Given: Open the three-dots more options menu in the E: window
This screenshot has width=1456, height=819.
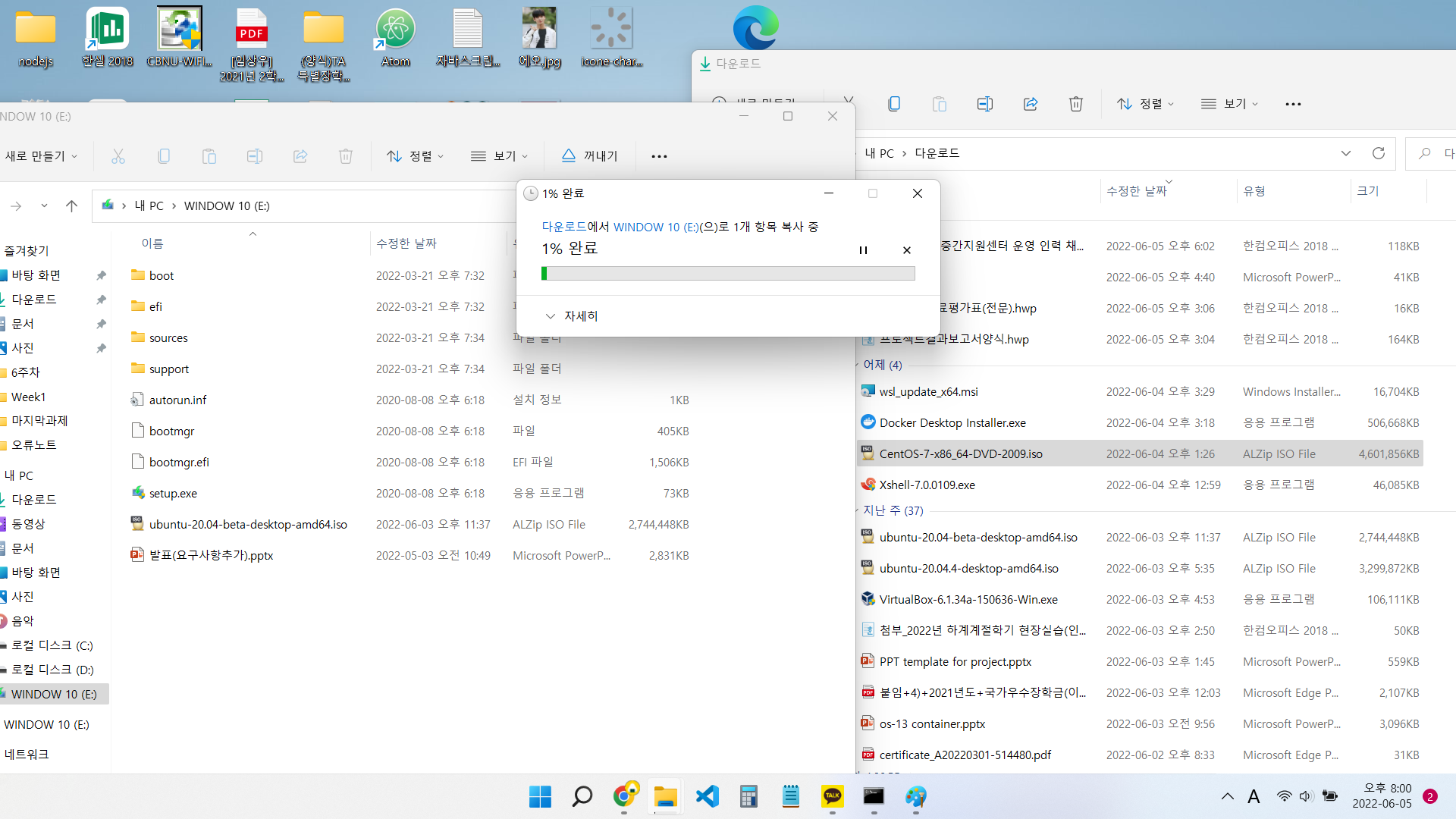Looking at the screenshot, I should click(659, 156).
